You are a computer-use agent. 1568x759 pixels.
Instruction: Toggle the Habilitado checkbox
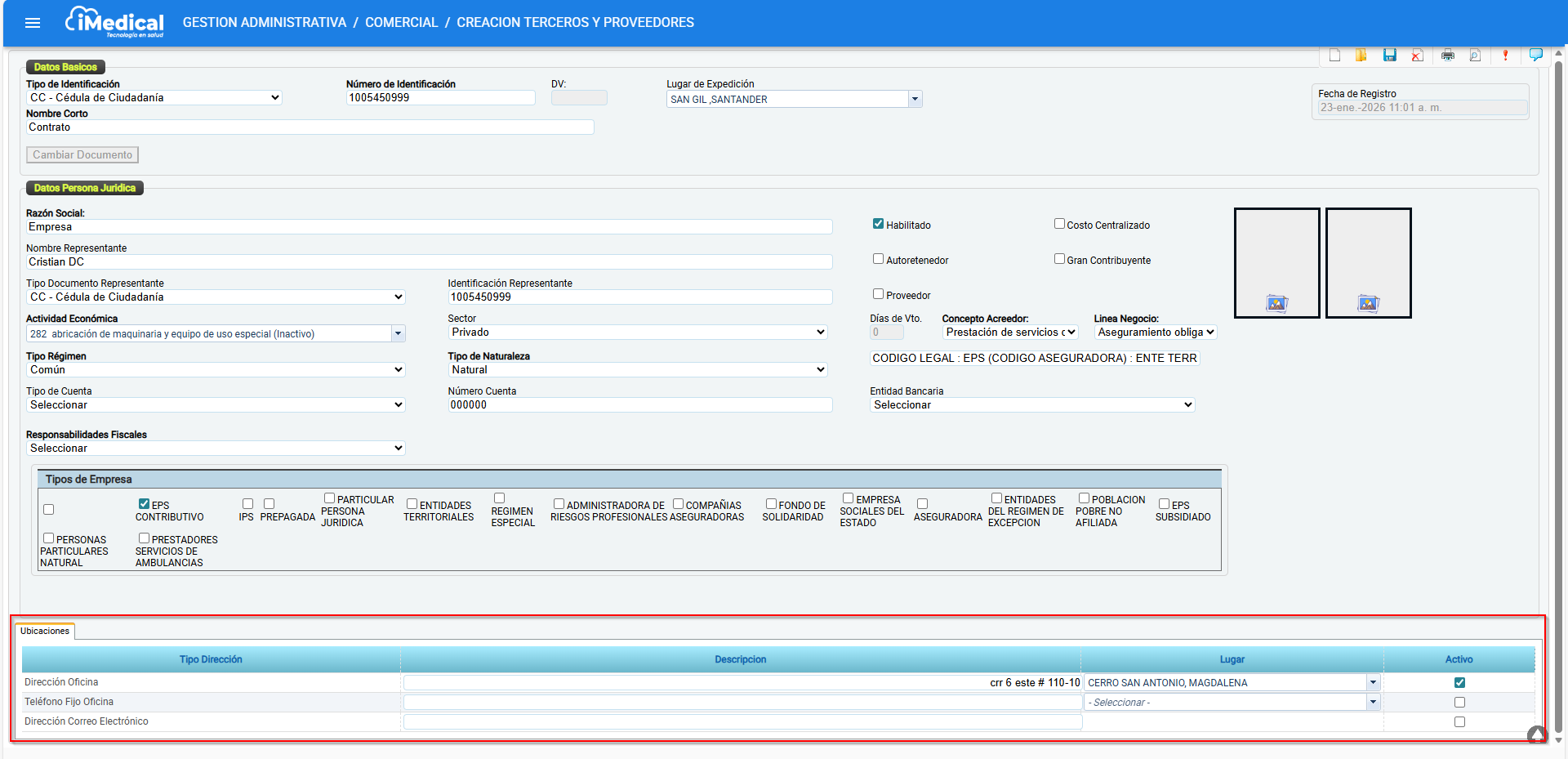tap(878, 224)
